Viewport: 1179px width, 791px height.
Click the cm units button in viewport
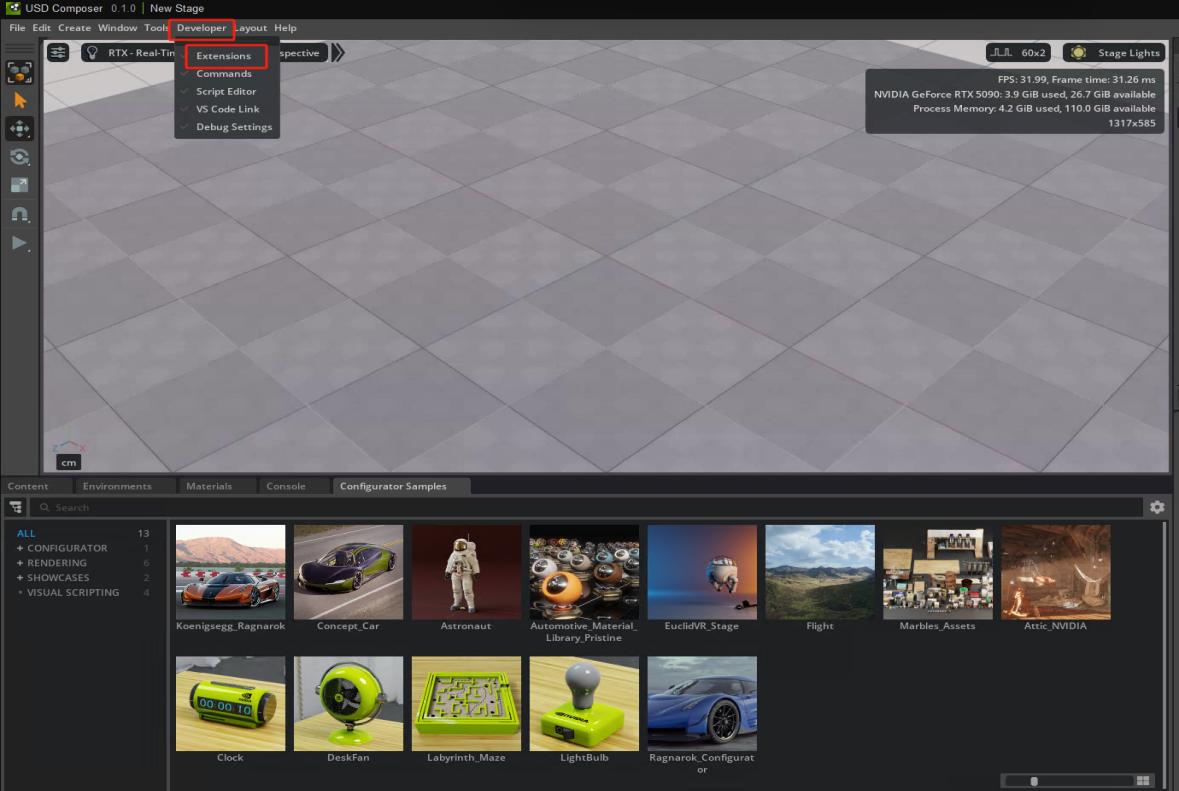[68, 462]
